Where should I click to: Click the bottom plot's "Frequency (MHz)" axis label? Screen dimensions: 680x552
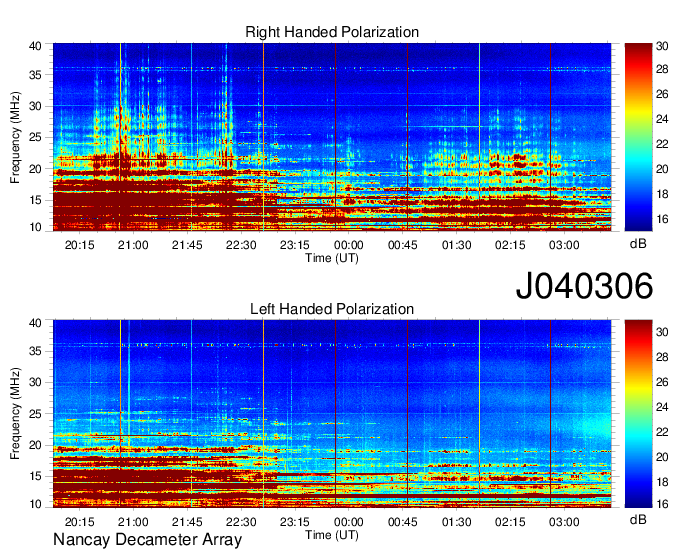[15, 414]
